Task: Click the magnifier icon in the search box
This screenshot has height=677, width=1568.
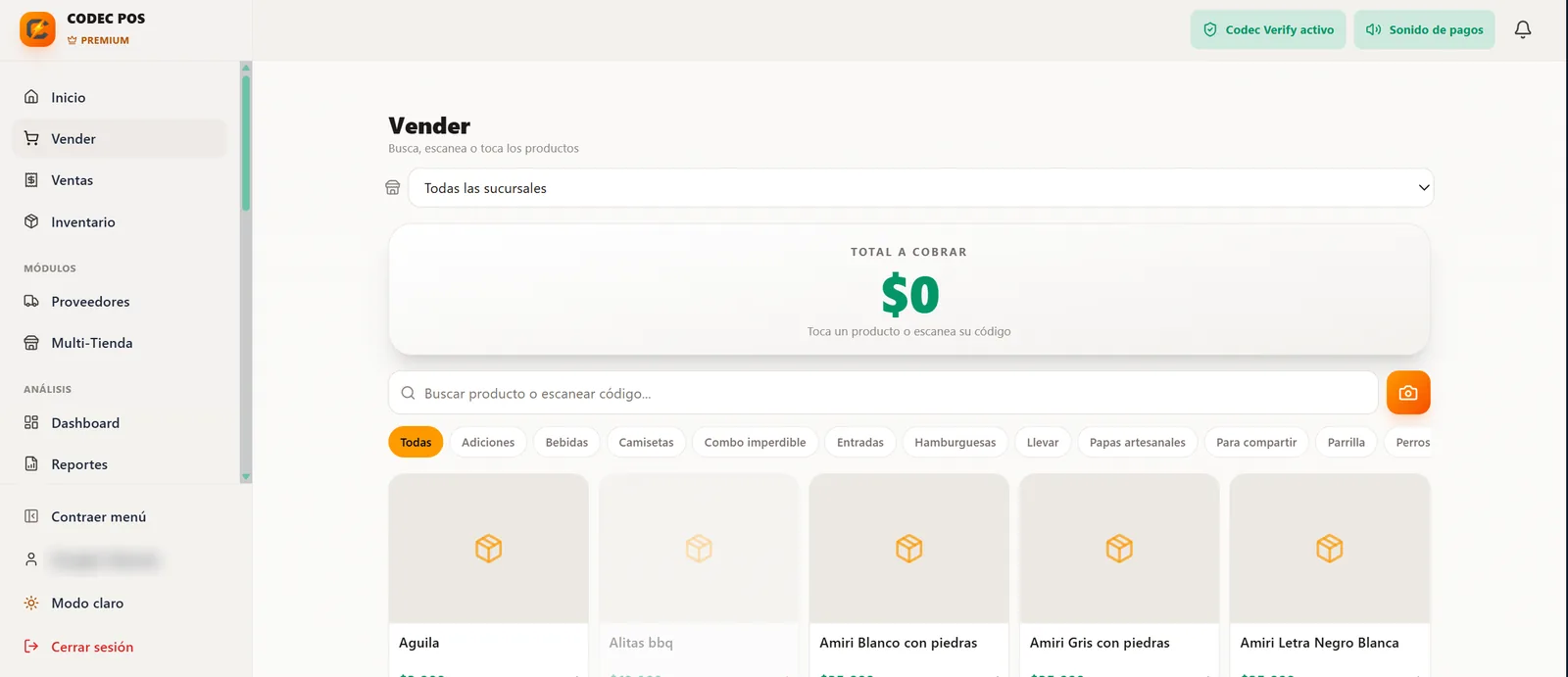Action: pyautogui.click(x=408, y=393)
